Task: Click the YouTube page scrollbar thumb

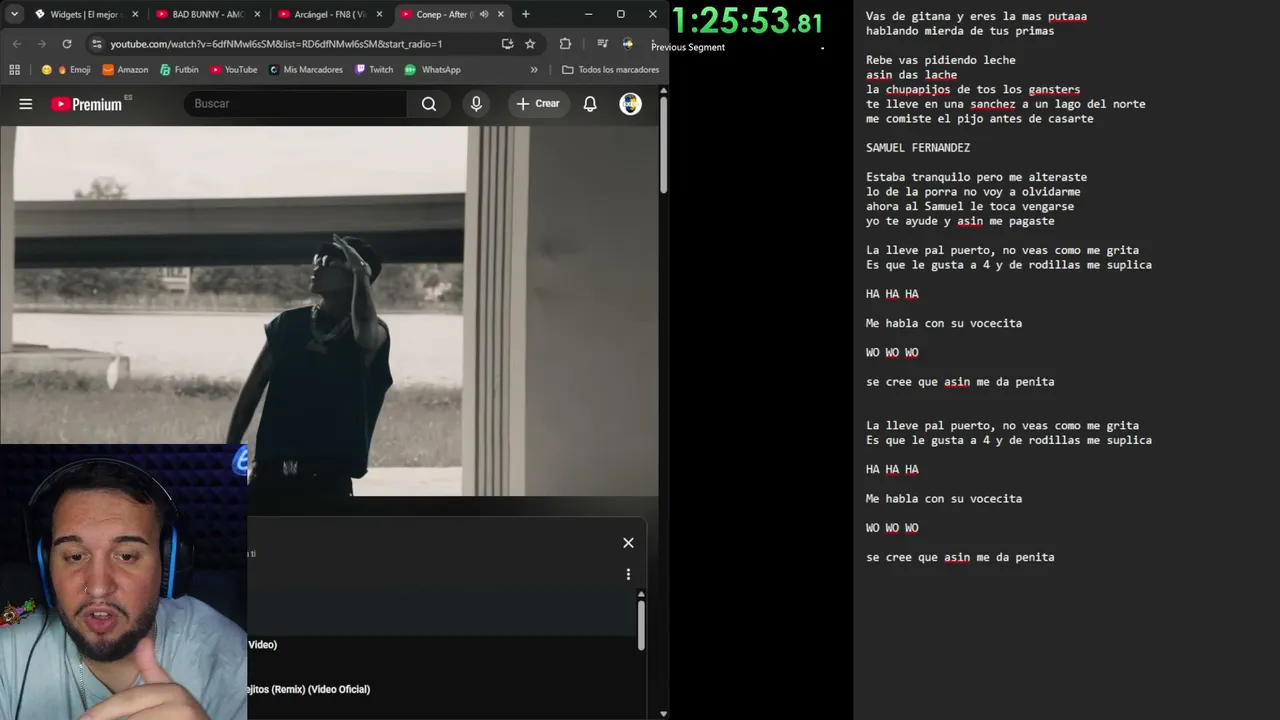Action: click(663, 145)
